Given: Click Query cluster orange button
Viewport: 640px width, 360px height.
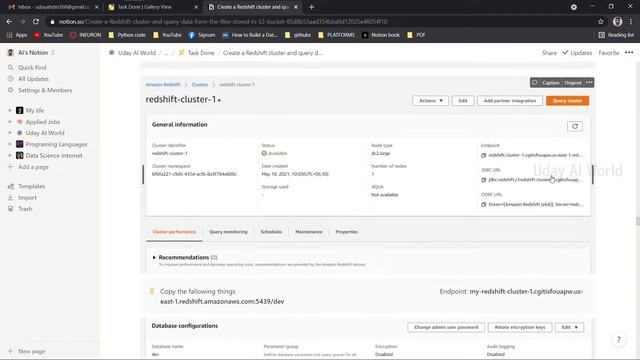Looking at the screenshot, I should point(567,100).
